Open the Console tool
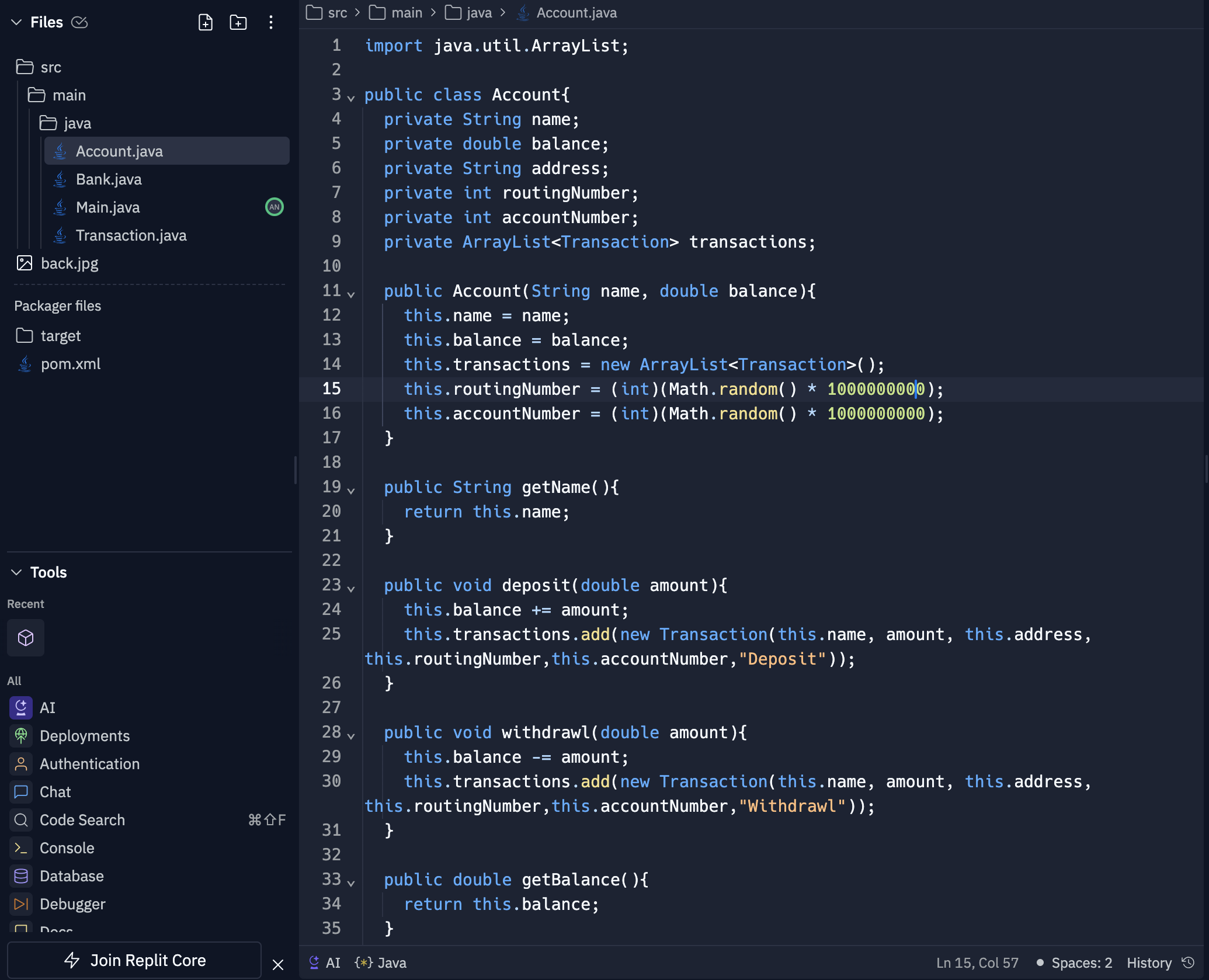Viewport: 1209px width, 980px height. [x=67, y=848]
